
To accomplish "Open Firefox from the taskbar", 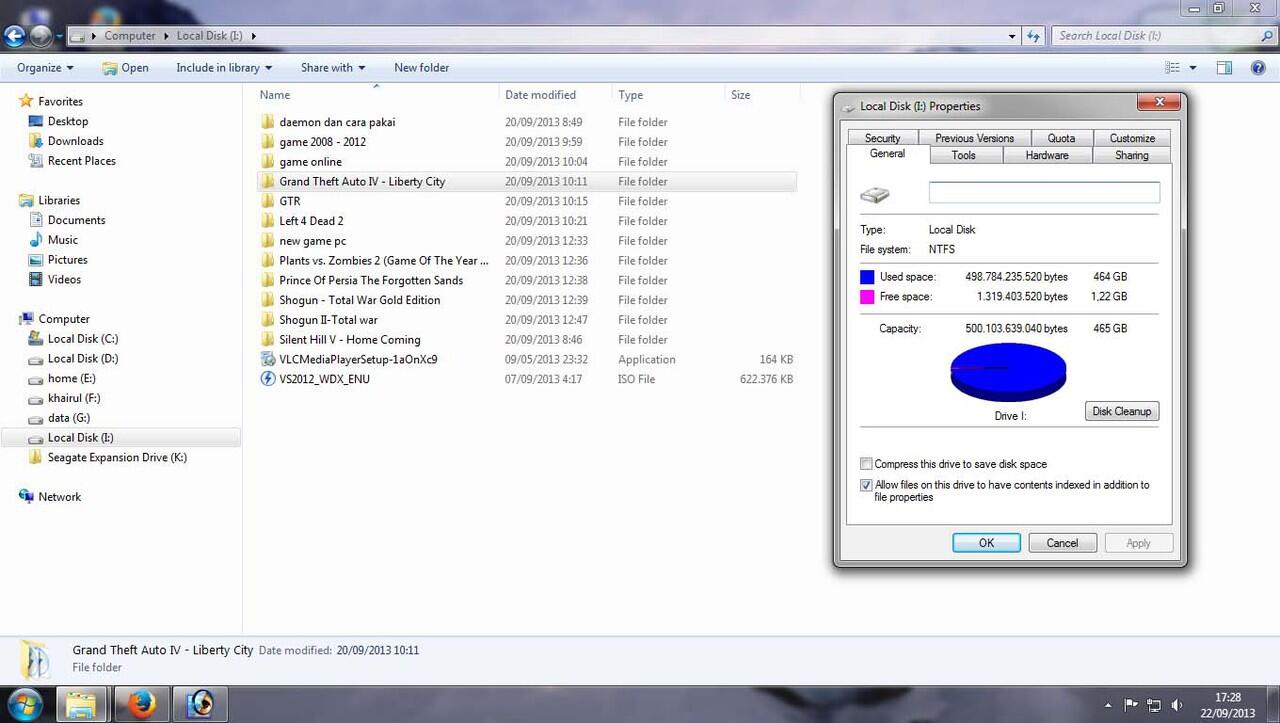I will click(142, 705).
